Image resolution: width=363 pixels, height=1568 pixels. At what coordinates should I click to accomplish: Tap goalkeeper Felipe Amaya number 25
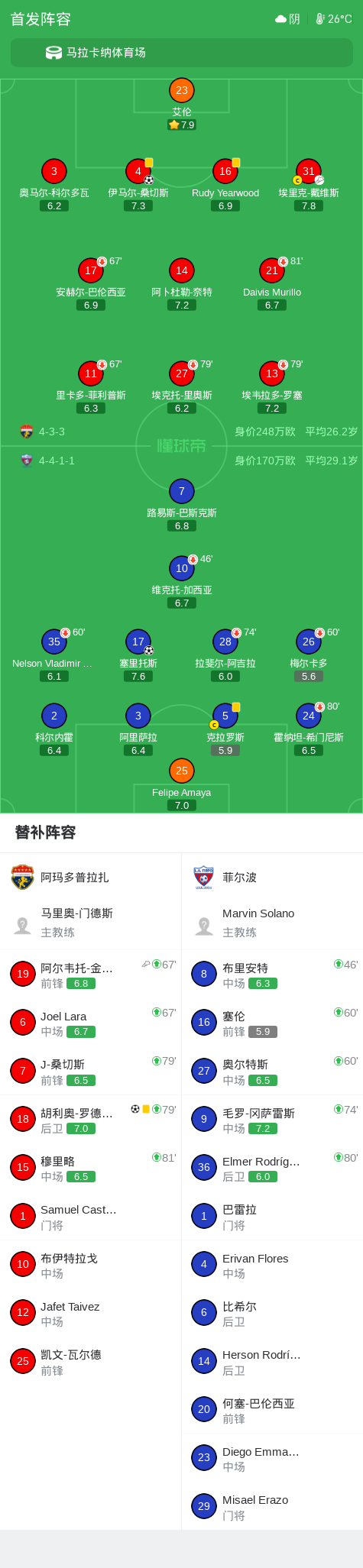[x=182, y=771]
